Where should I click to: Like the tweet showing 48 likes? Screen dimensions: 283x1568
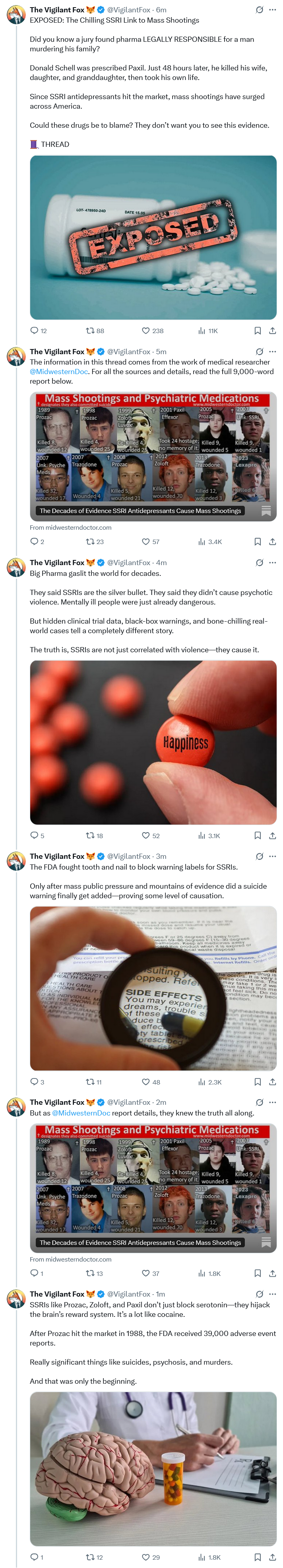pos(146,1082)
